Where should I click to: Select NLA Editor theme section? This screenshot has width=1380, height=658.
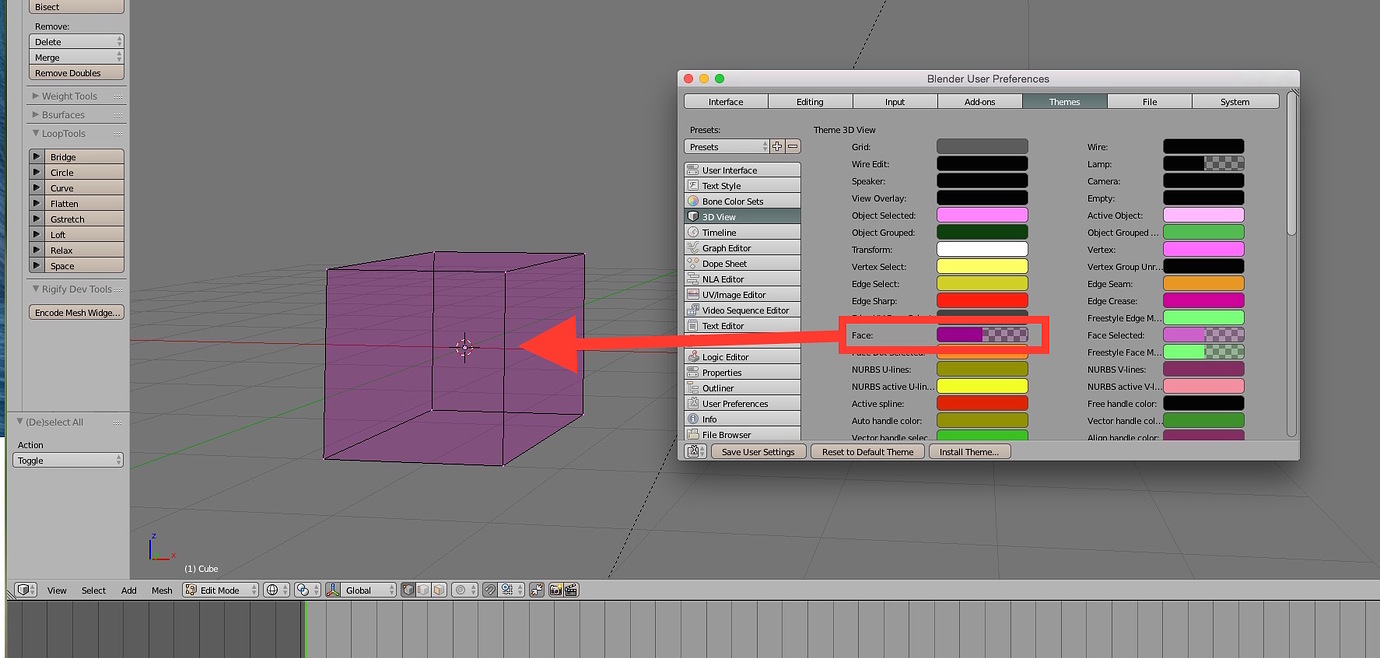(x=743, y=279)
